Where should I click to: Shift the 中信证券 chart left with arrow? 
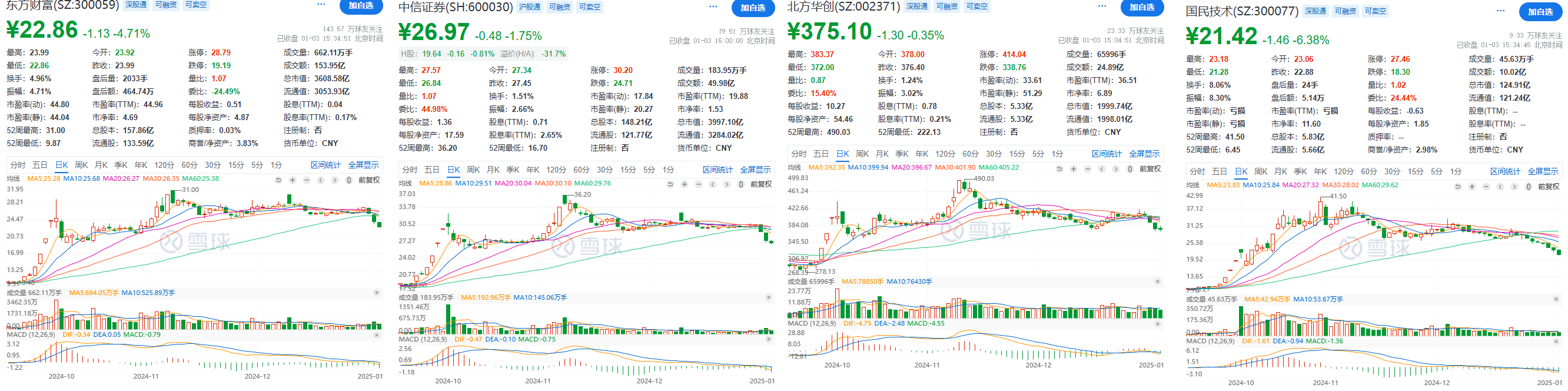(712, 184)
